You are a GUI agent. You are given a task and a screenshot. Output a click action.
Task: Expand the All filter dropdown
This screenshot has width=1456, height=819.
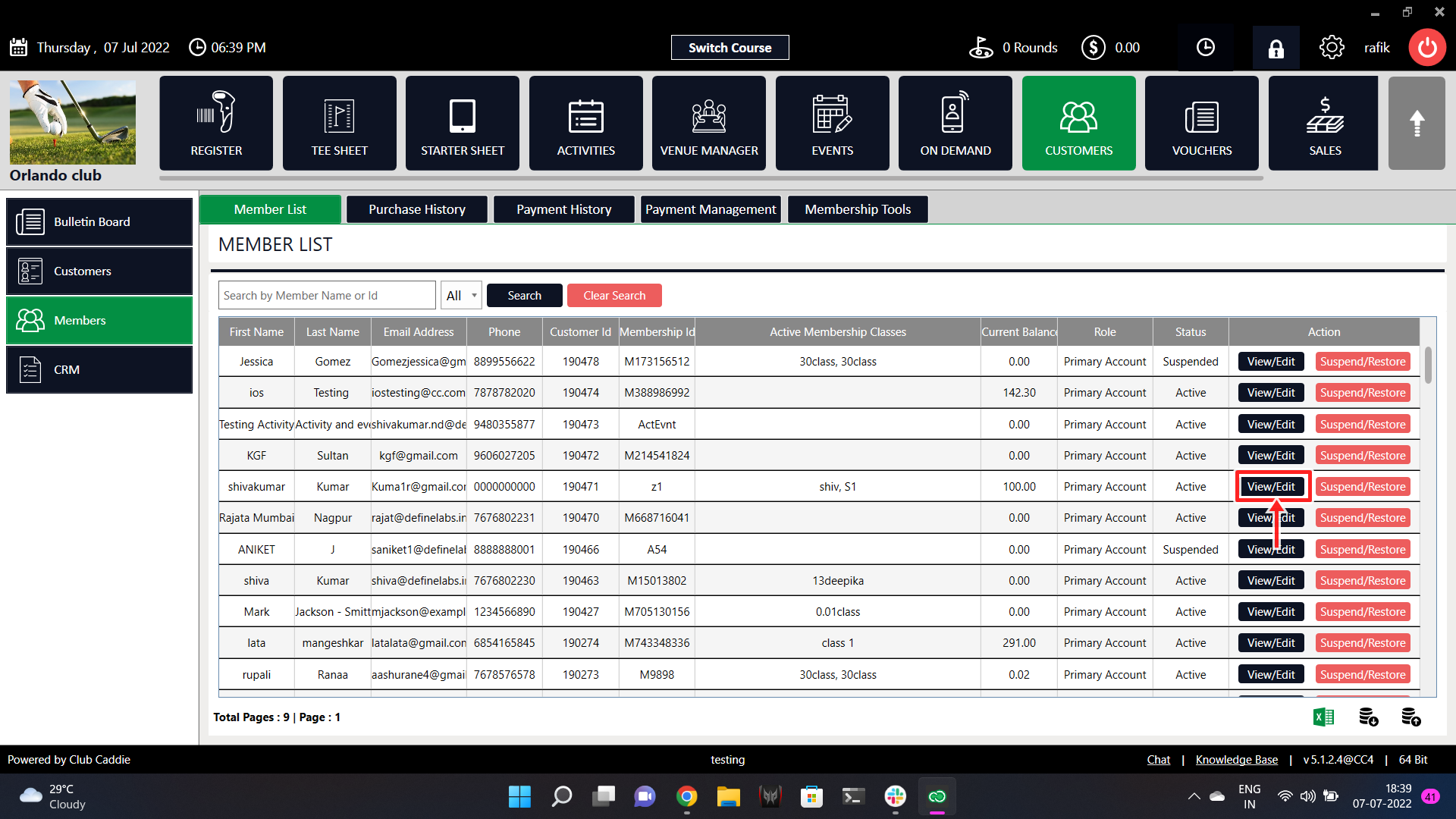pyautogui.click(x=461, y=296)
